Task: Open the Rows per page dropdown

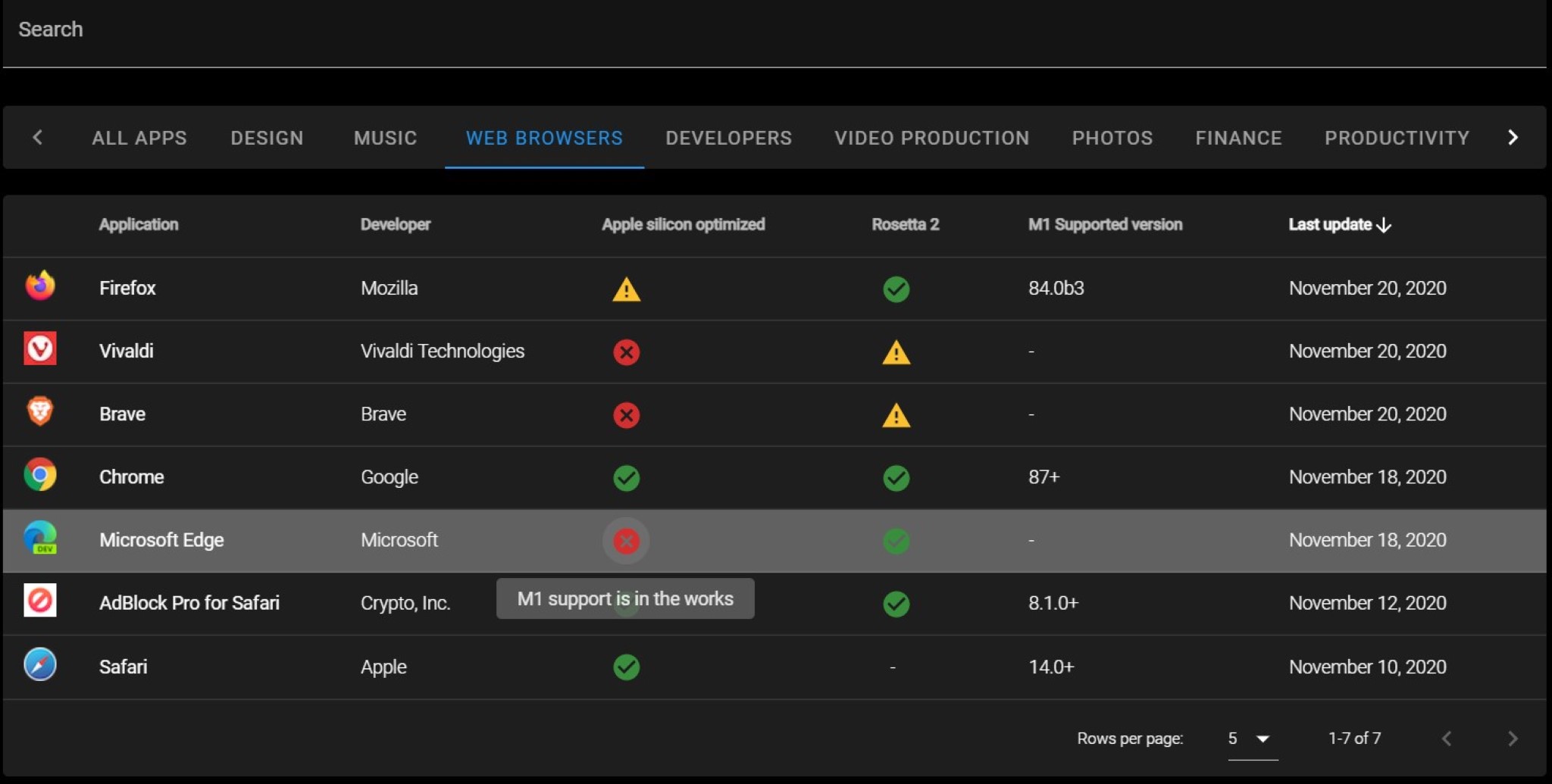Action: 1253,738
